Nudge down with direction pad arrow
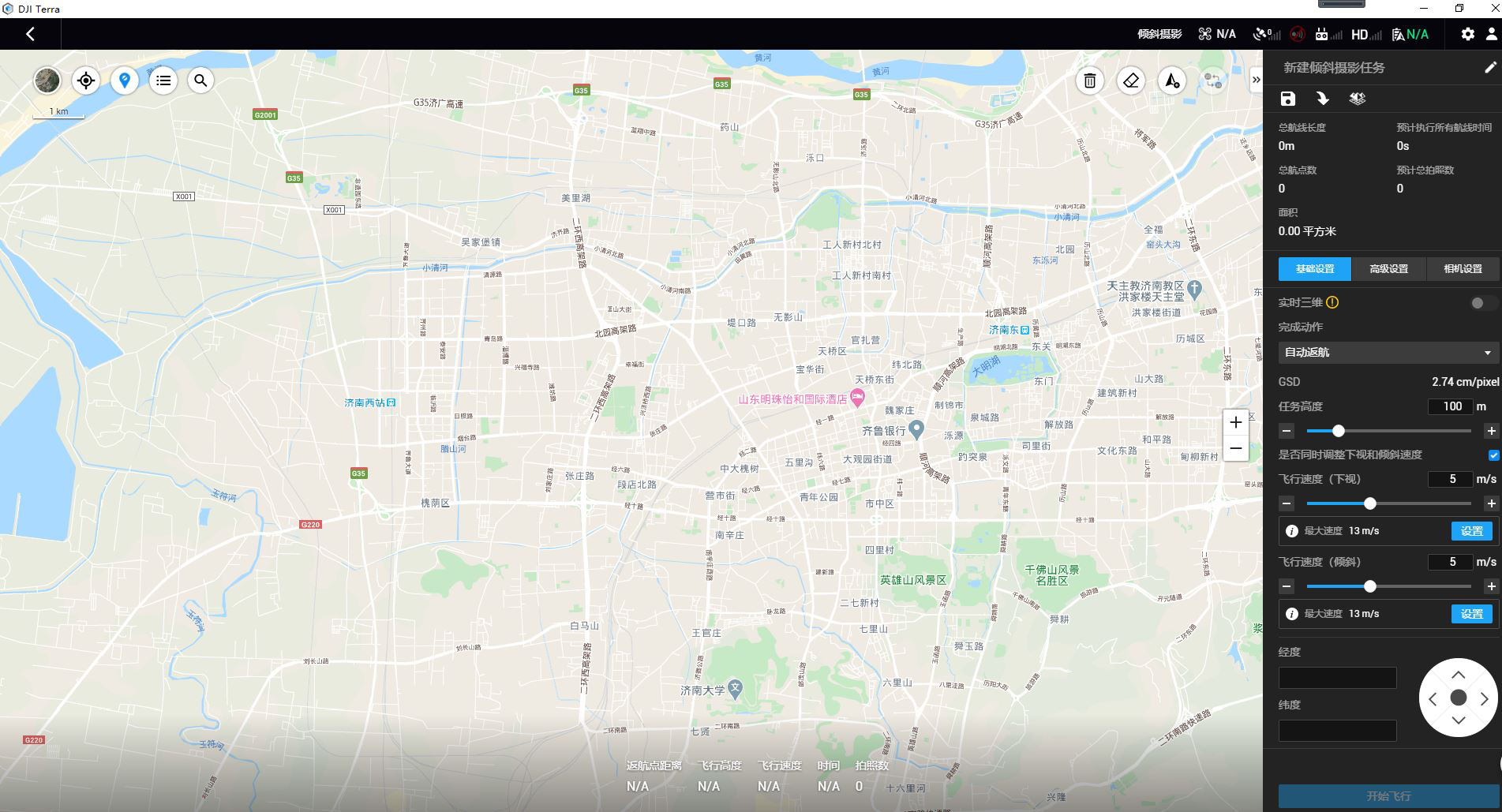The height and width of the screenshot is (812, 1502). 1458,720
